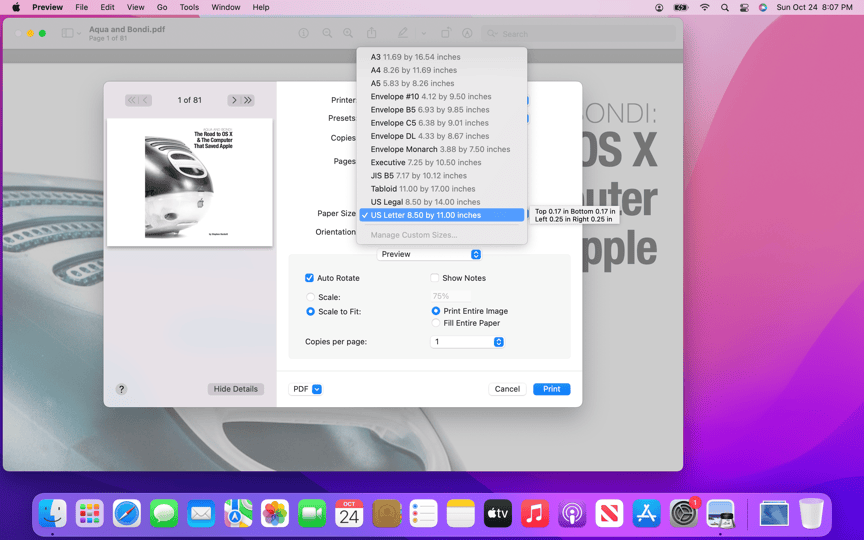Click the print preview page thumbnail
This screenshot has width=864, height=540.
point(190,182)
